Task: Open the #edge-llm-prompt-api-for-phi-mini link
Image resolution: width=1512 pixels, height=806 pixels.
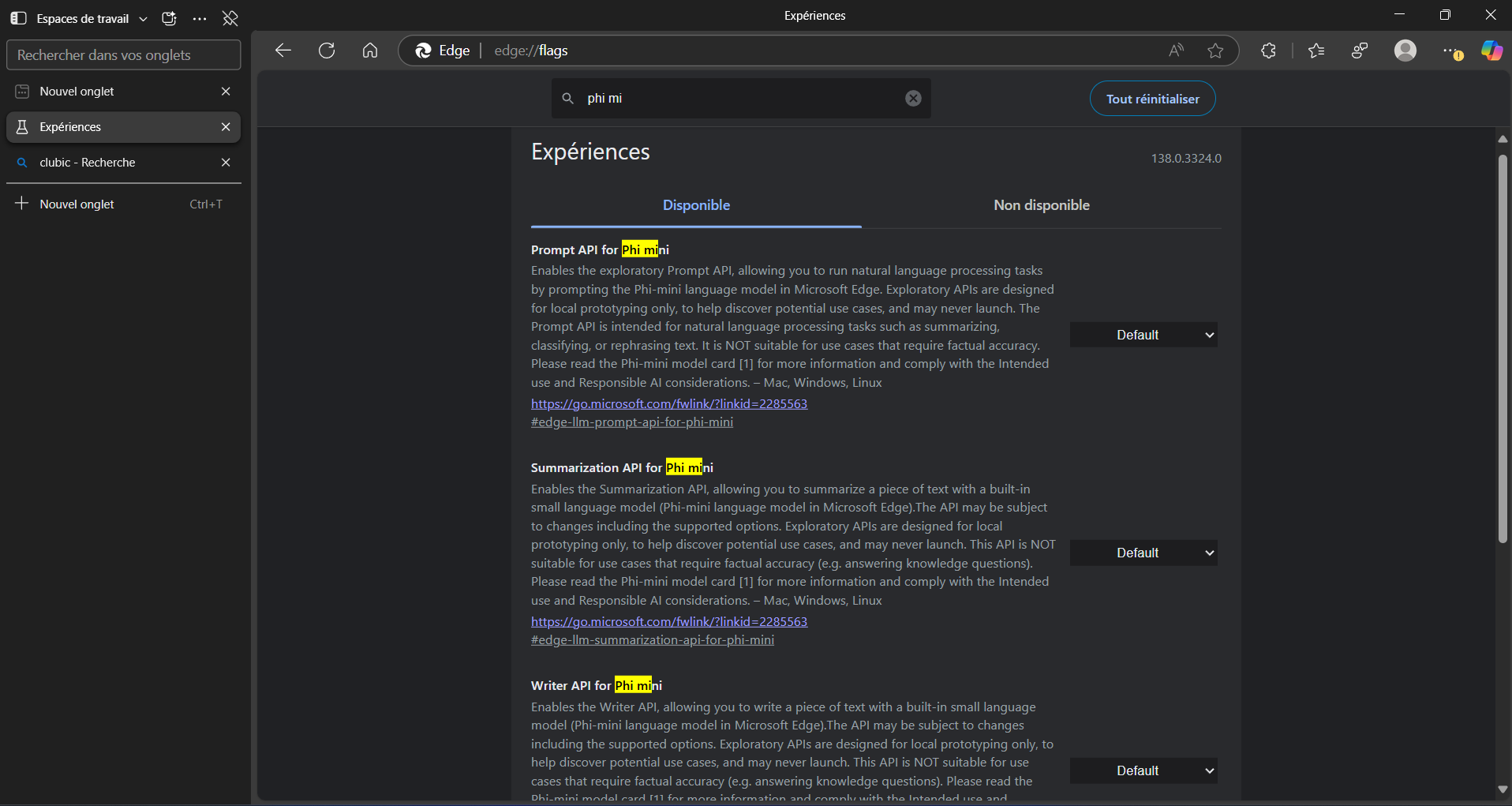Action: pyautogui.click(x=631, y=422)
